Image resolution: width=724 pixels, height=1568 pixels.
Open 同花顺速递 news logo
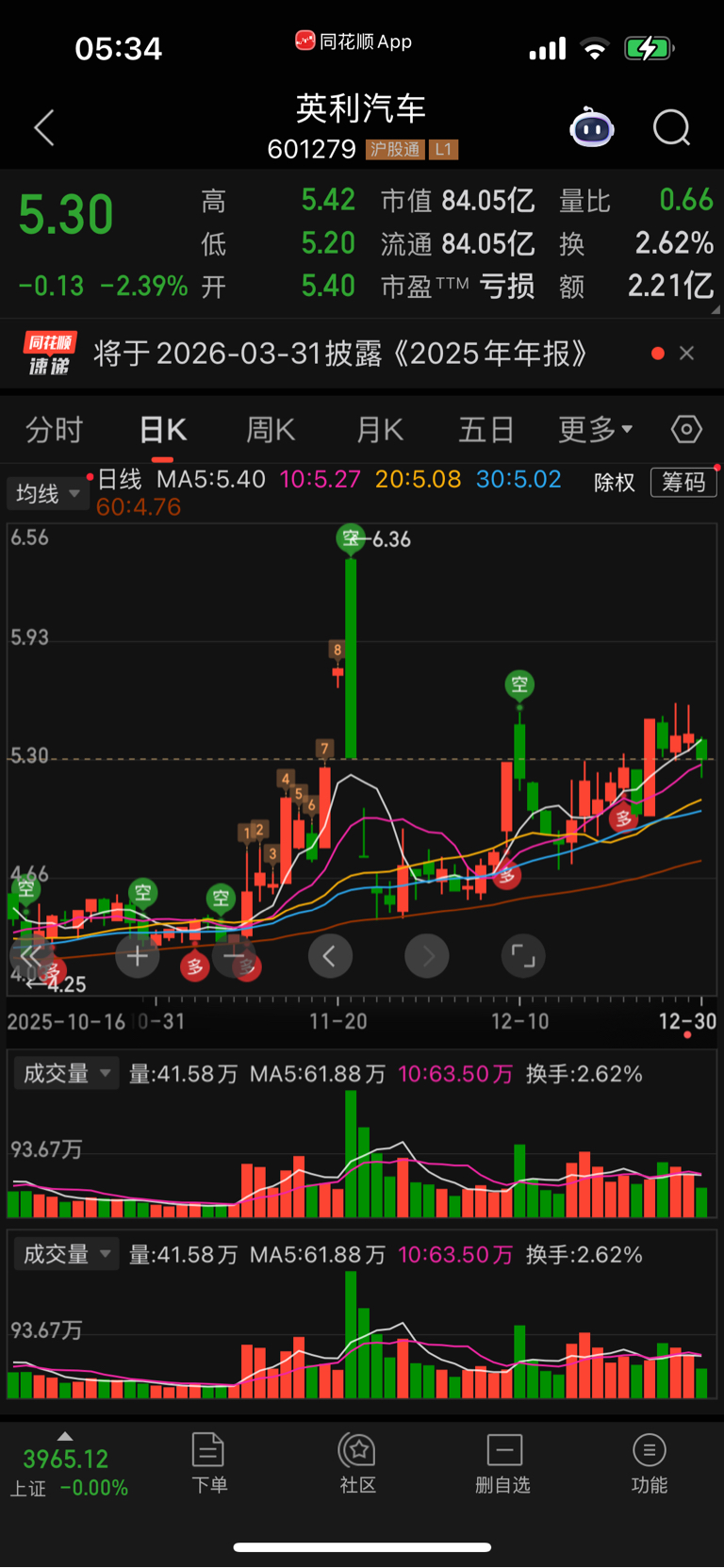pyautogui.click(x=50, y=354)
